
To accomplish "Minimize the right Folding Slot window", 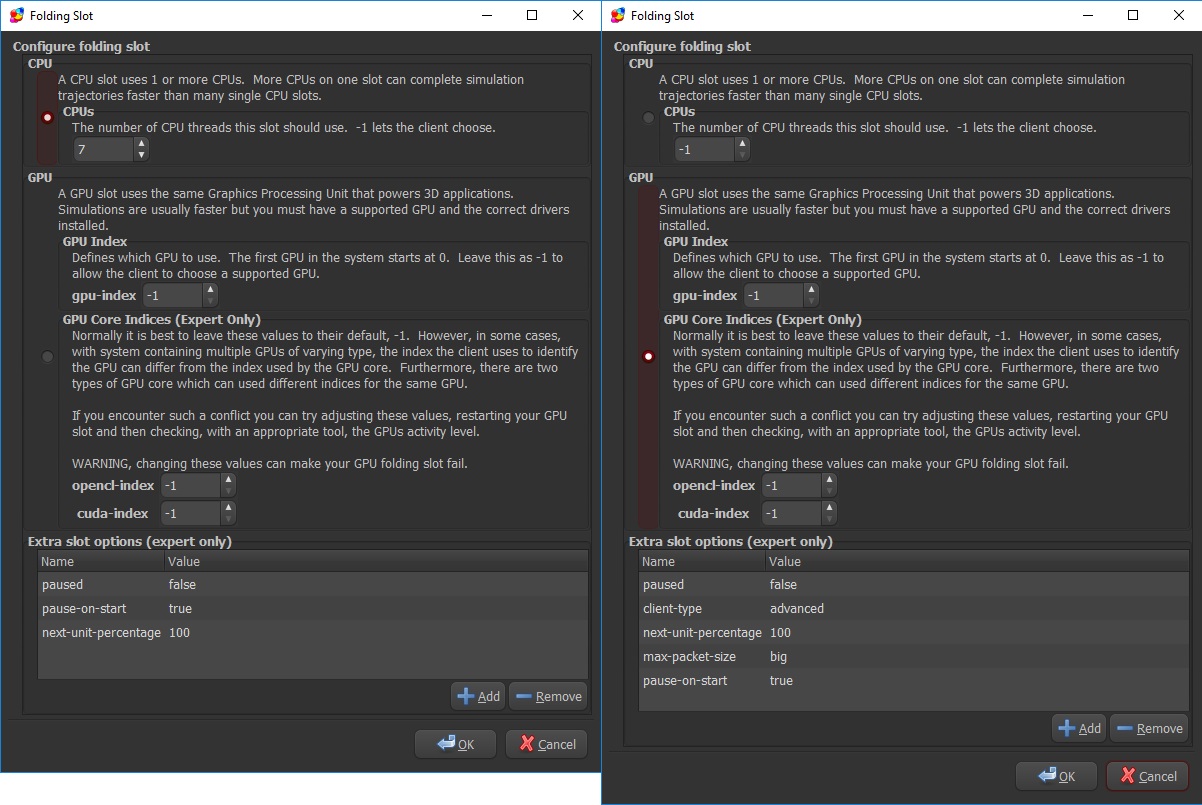I will click(1087, 15).
